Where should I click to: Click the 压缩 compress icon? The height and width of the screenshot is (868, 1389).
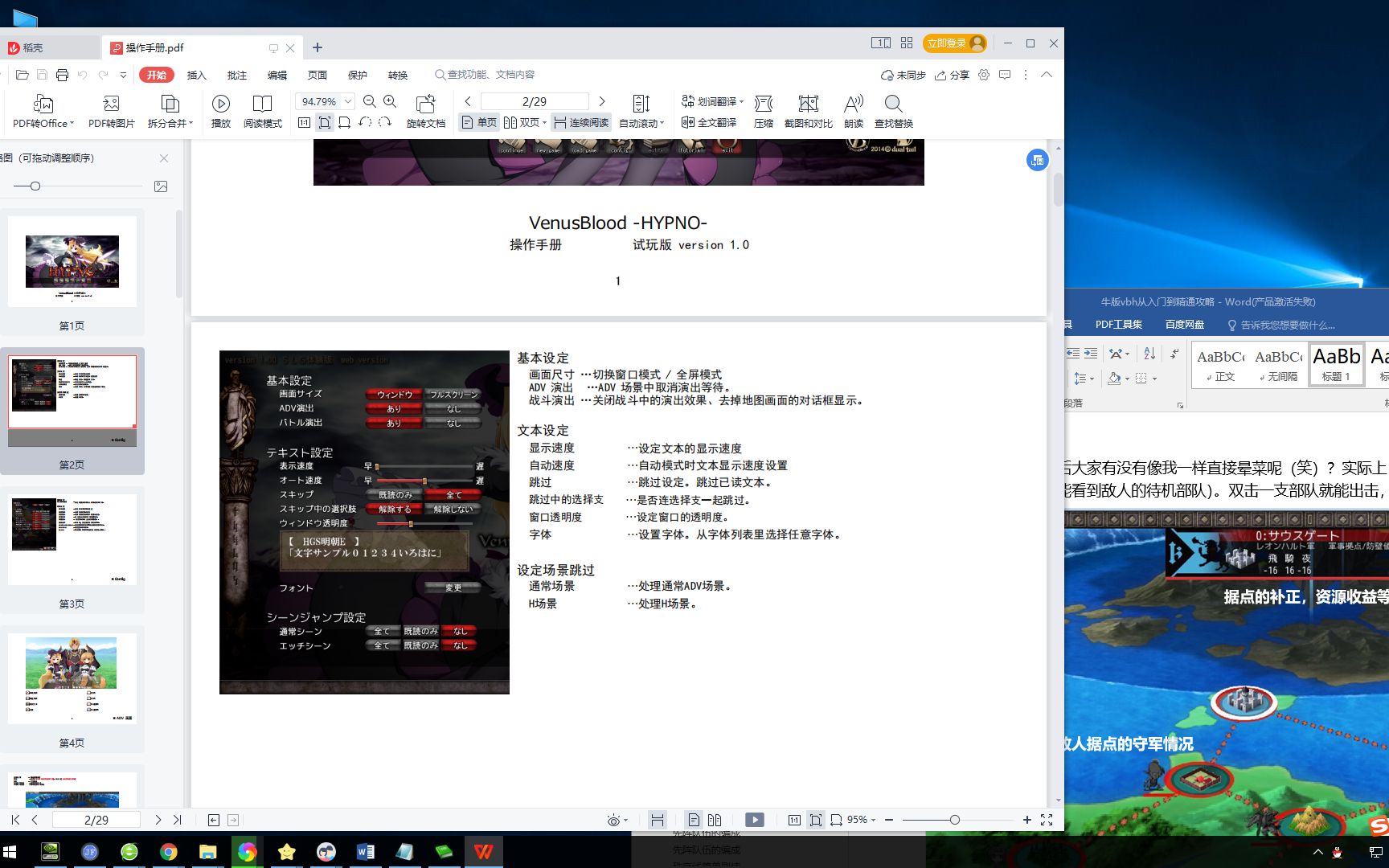pos(764,111)
